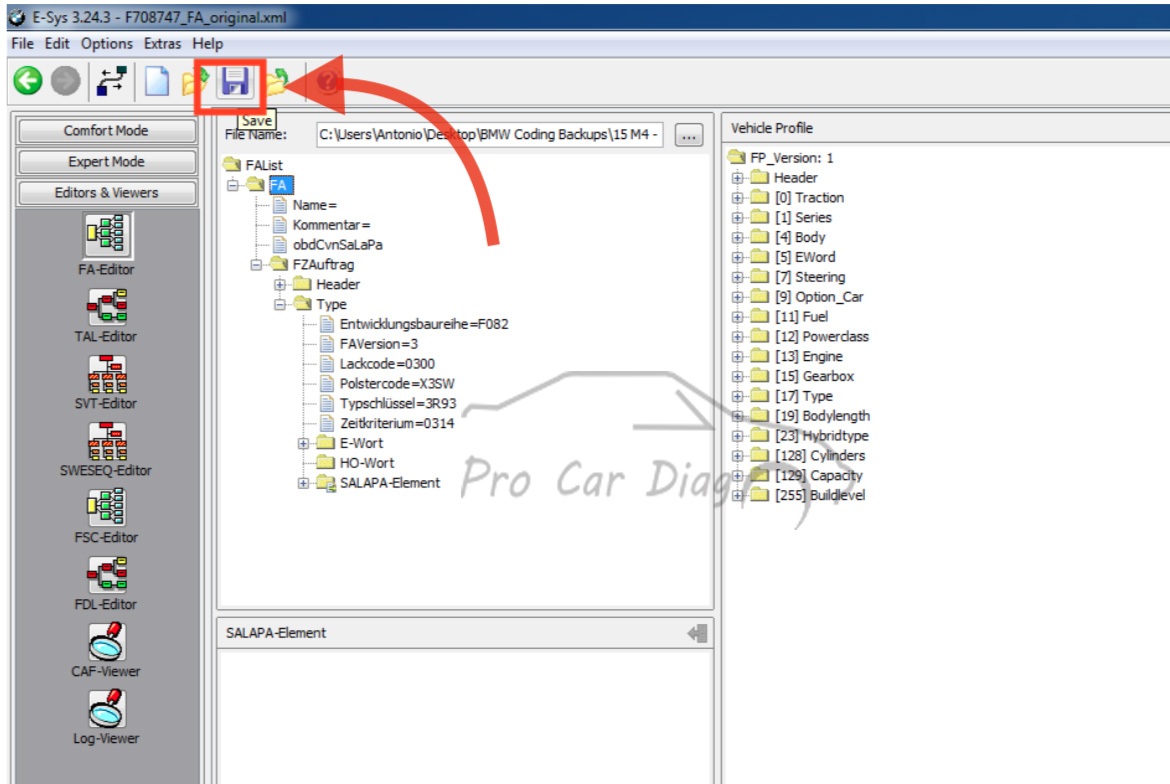Open the TAL-Editor

coord(106,316)
